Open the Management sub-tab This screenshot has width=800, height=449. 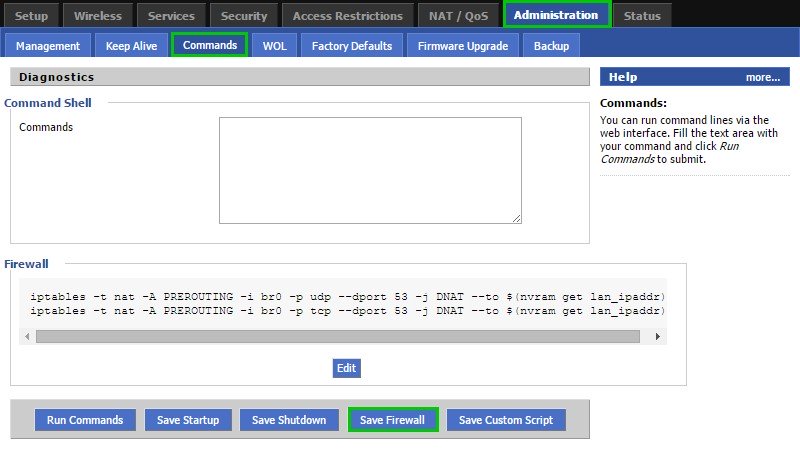(48, 46)
